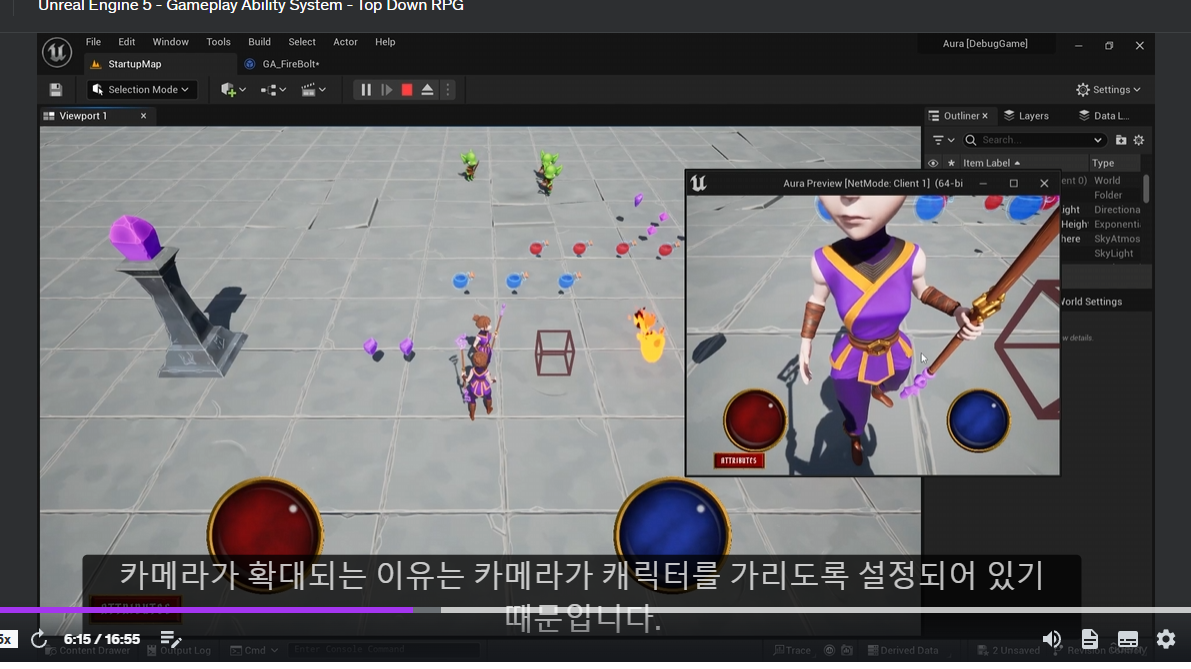The width and height of the screenshot is (1191, 669).
Task: Open the File menu
Action: pyautogui.click(x=93, y=42)
